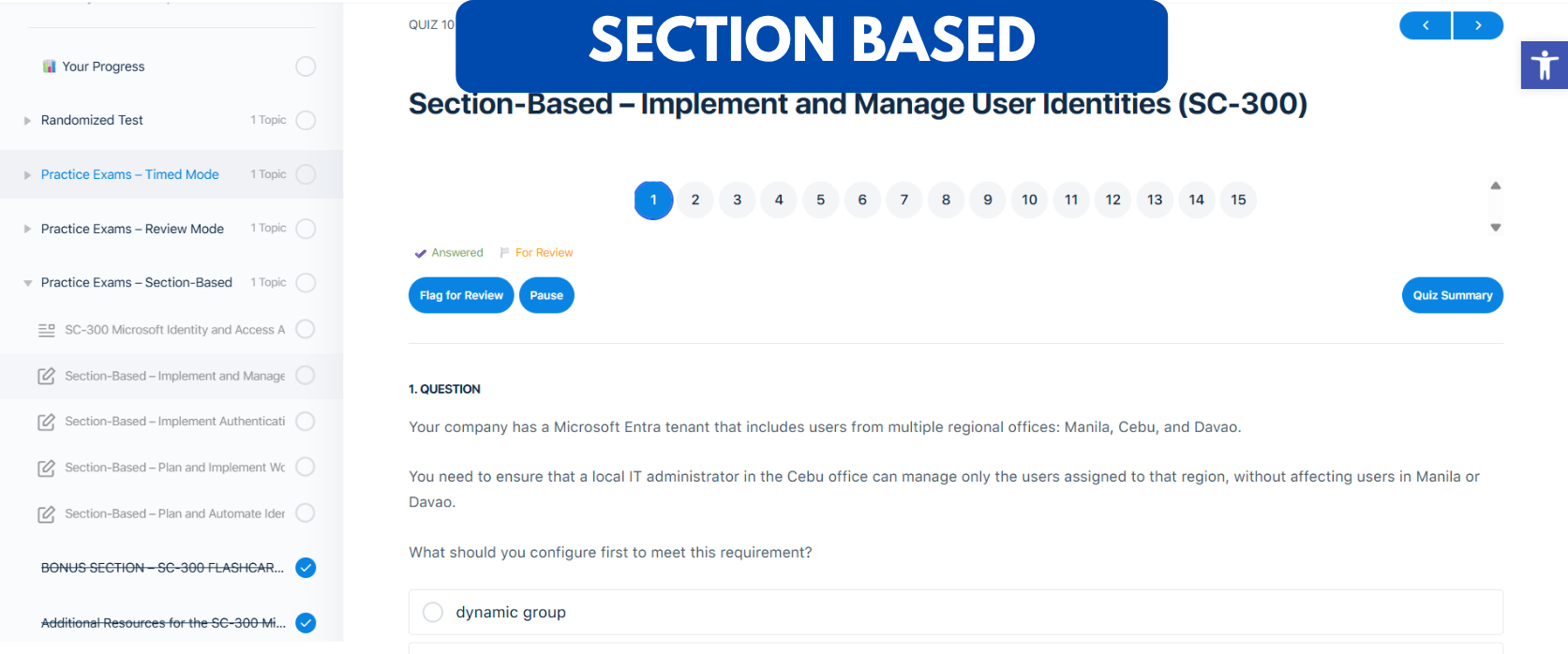Click the For Review flag legend icon
Screen dimensions: 1568x654
[505, 253]
